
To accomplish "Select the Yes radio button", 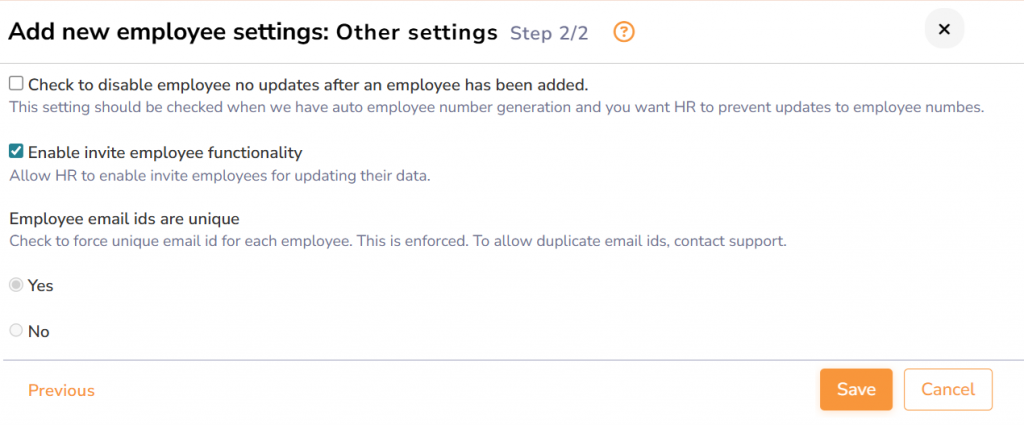I will (16, 285).
